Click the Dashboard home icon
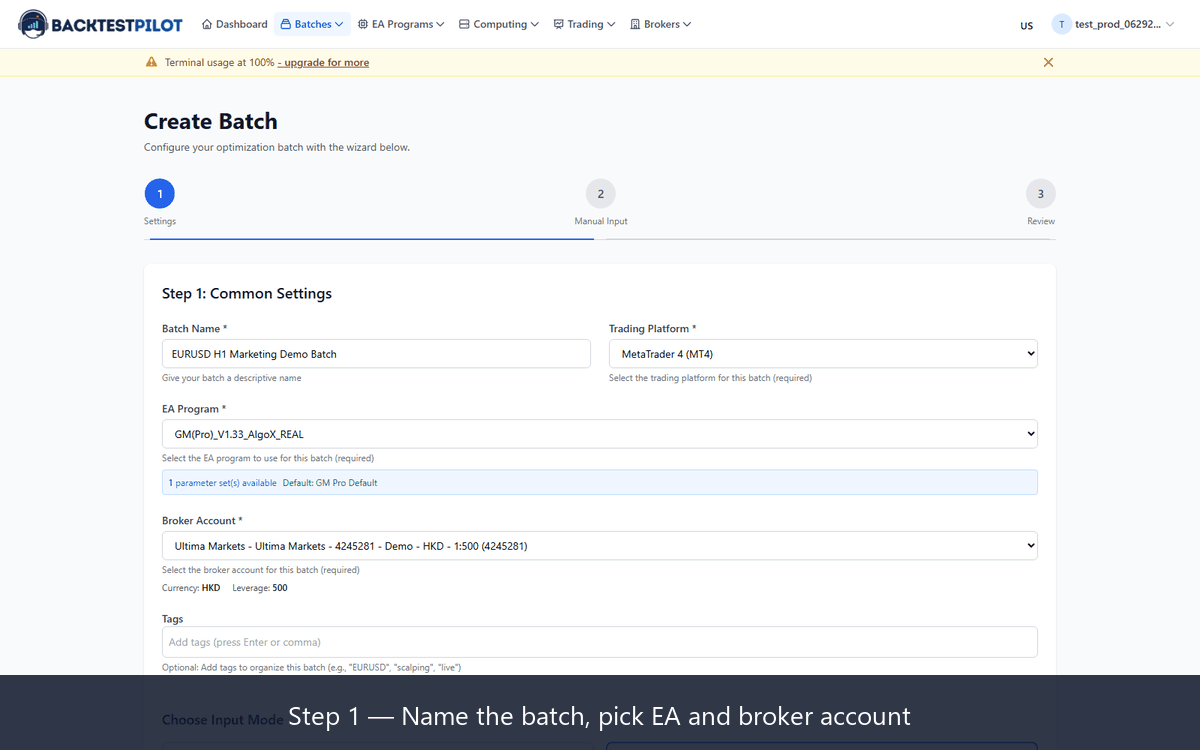The width and height of the screenshot is (1200, 750). (x=207, y=24)
